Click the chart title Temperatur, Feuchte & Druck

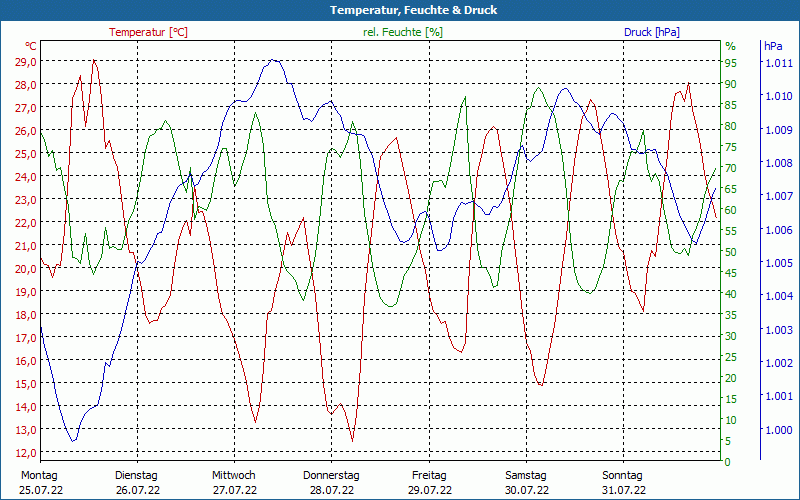click(x=413, y=10)
